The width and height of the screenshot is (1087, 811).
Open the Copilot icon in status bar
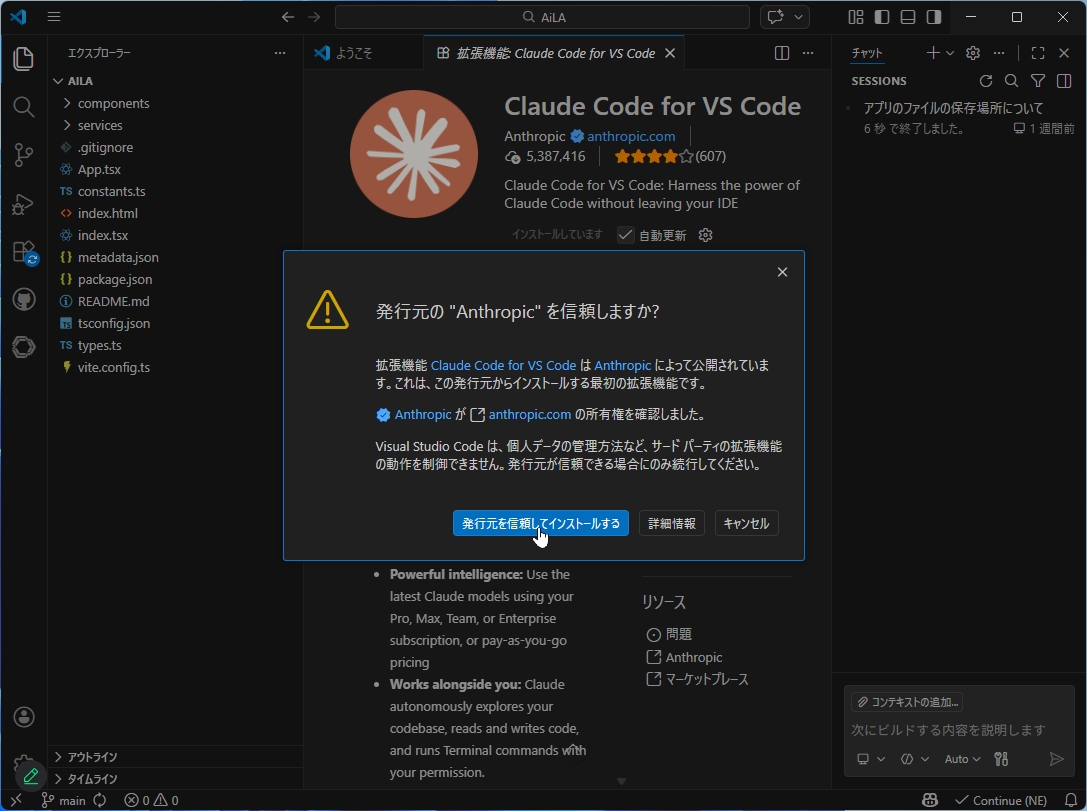pos(930,800)
